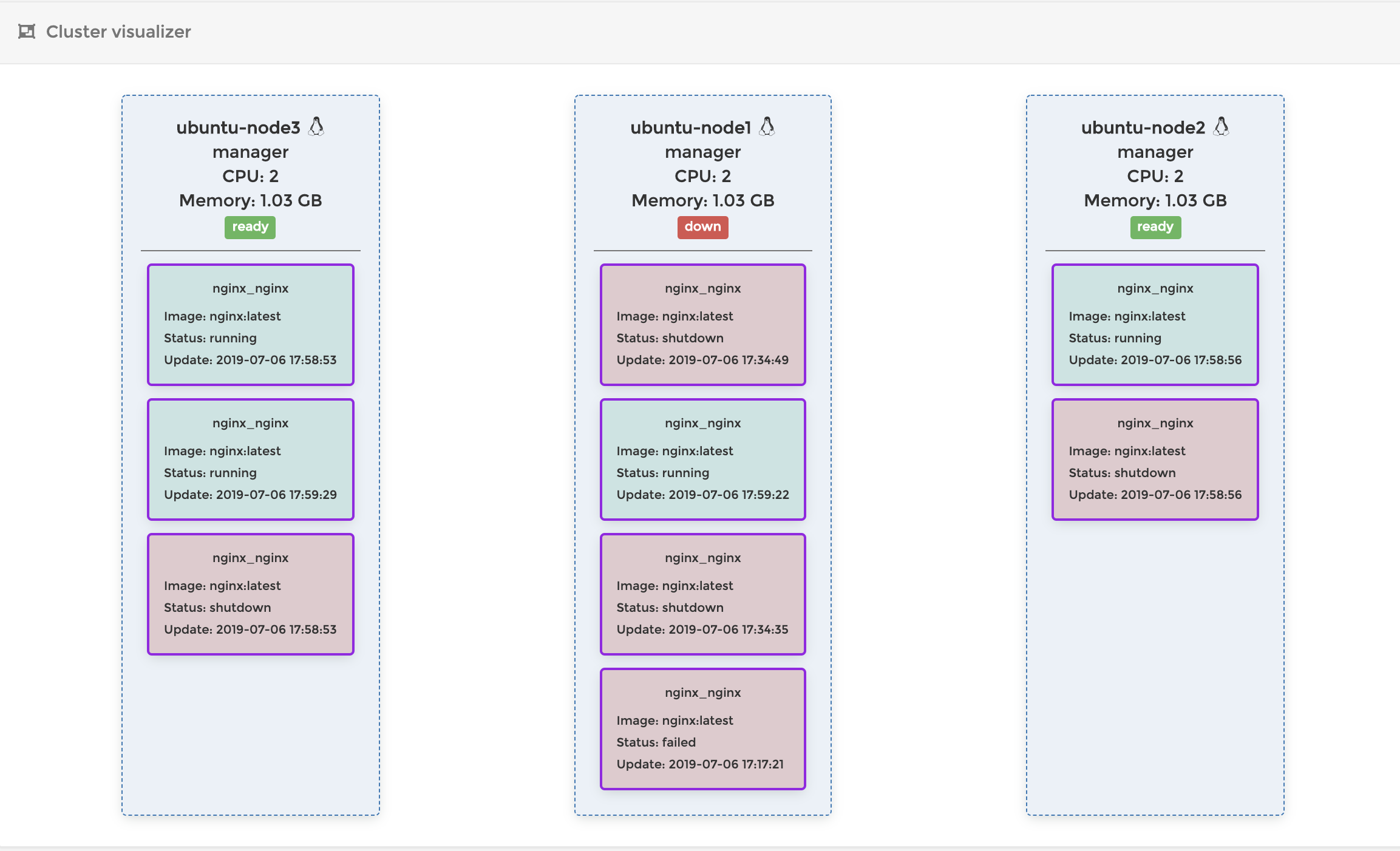1400x851 pixels.
Task: Click the Linux penguin icon beside ubuntu-node1
Action: 767,127
